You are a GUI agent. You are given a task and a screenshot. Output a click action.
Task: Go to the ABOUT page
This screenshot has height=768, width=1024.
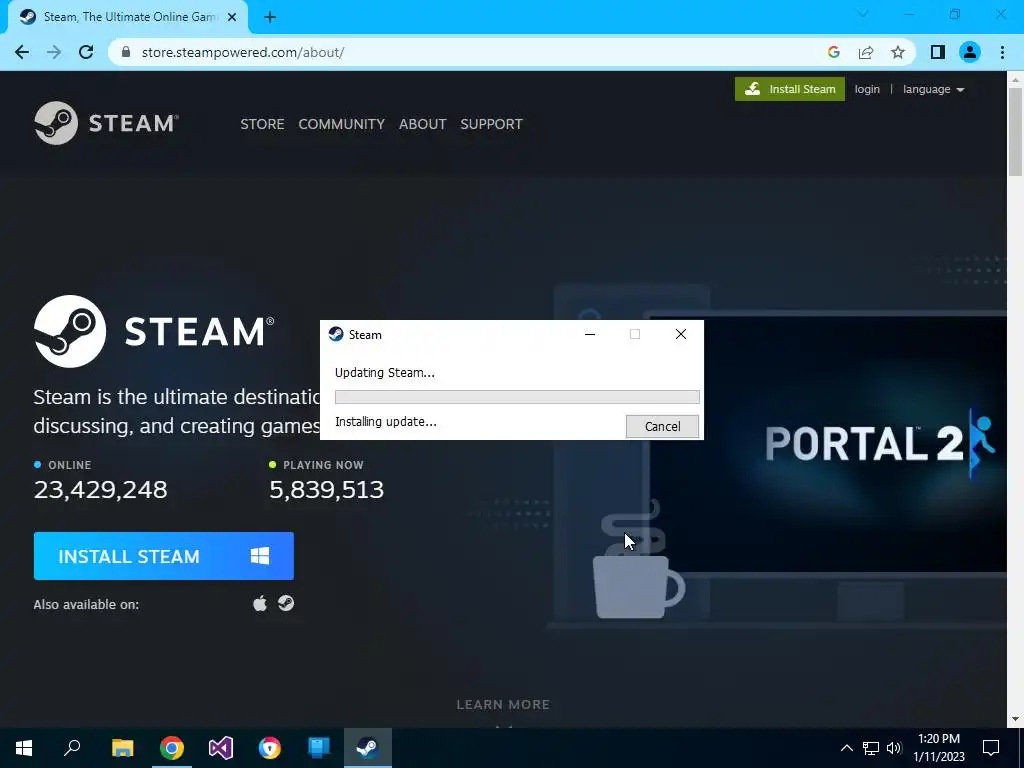point(423,124)
